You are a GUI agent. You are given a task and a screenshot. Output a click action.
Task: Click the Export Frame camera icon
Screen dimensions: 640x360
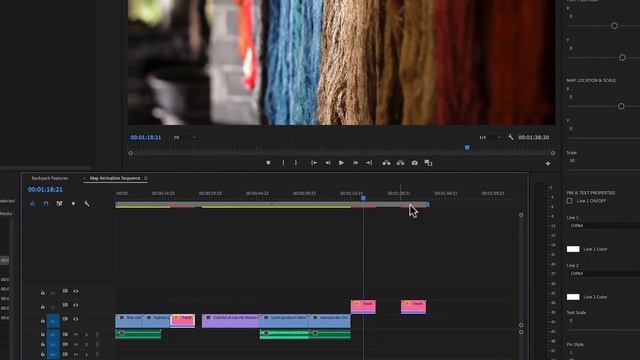414,163
